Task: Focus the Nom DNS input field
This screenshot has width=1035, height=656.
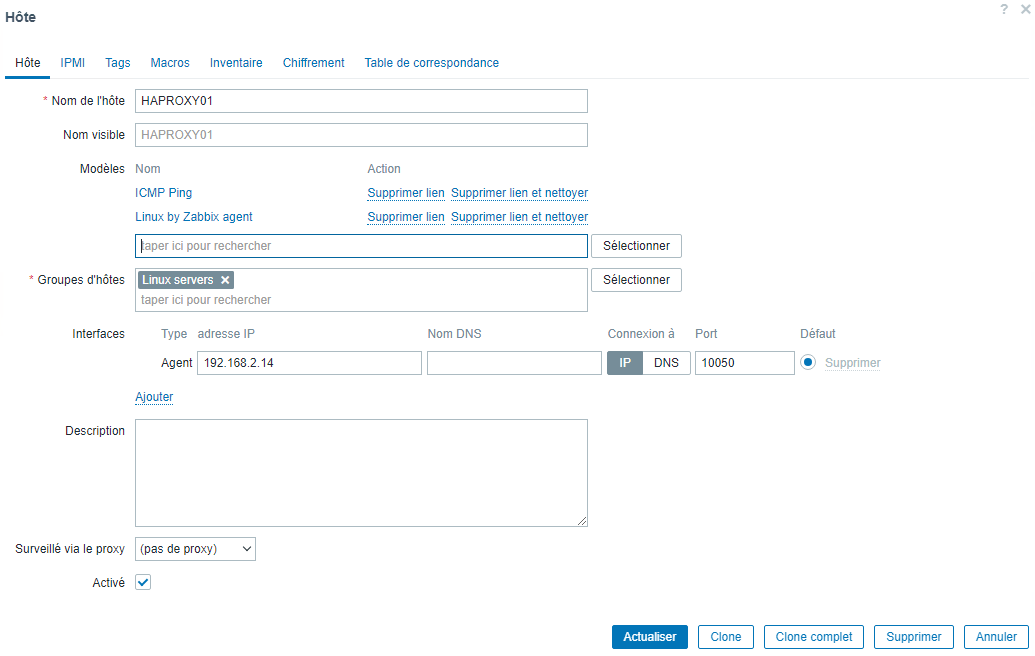Action: [514, 362]
